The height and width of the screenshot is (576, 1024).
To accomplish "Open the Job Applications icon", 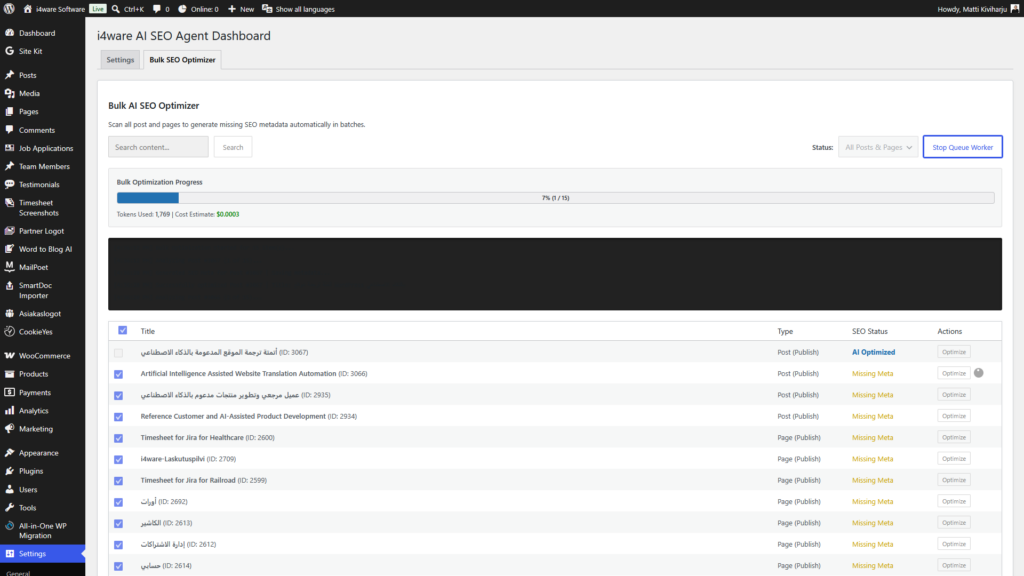I will pos(10,148).
